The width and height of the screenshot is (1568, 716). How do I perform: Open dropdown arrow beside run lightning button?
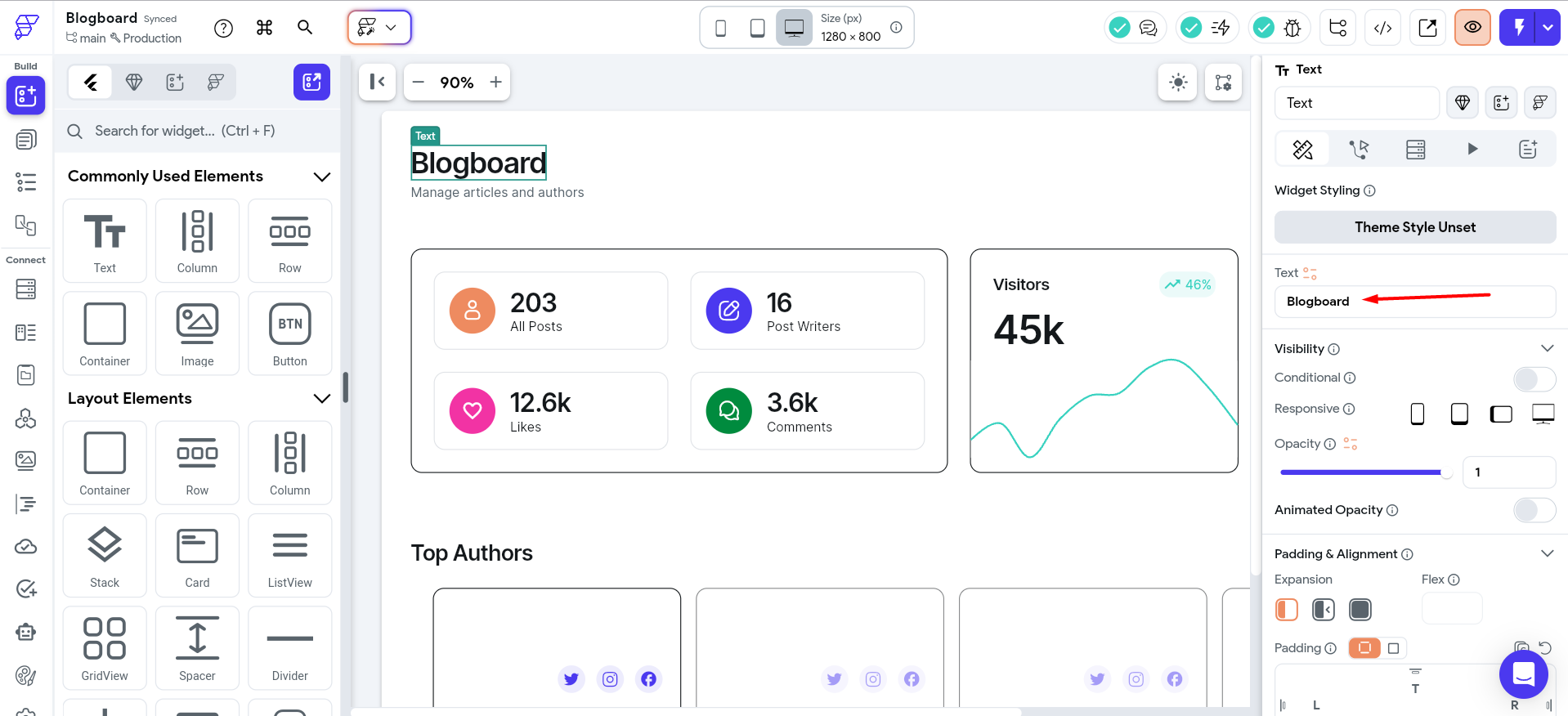[x=1548, y=28]
